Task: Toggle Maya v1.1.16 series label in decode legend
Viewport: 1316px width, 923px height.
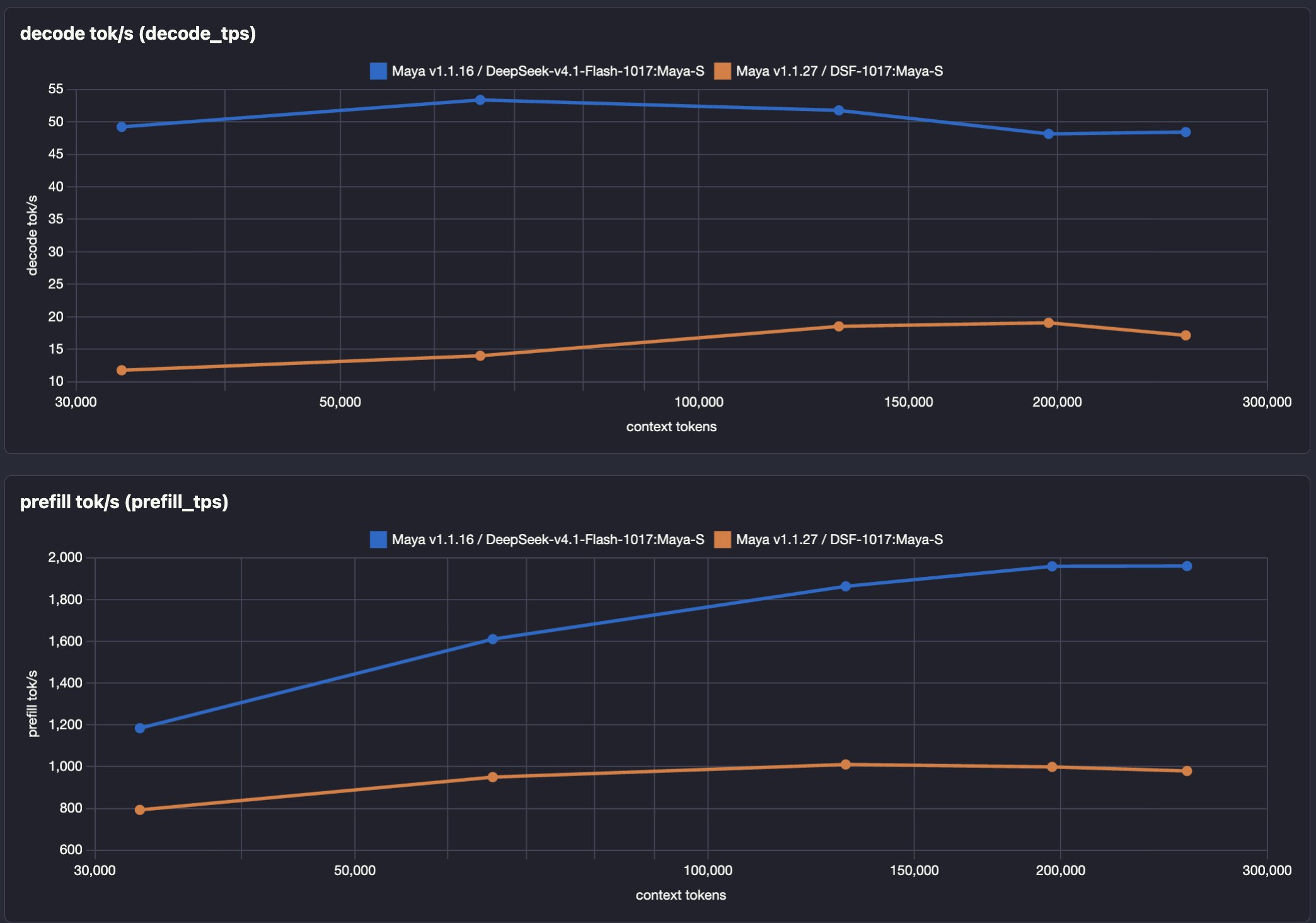Action: tap(548, 71)
